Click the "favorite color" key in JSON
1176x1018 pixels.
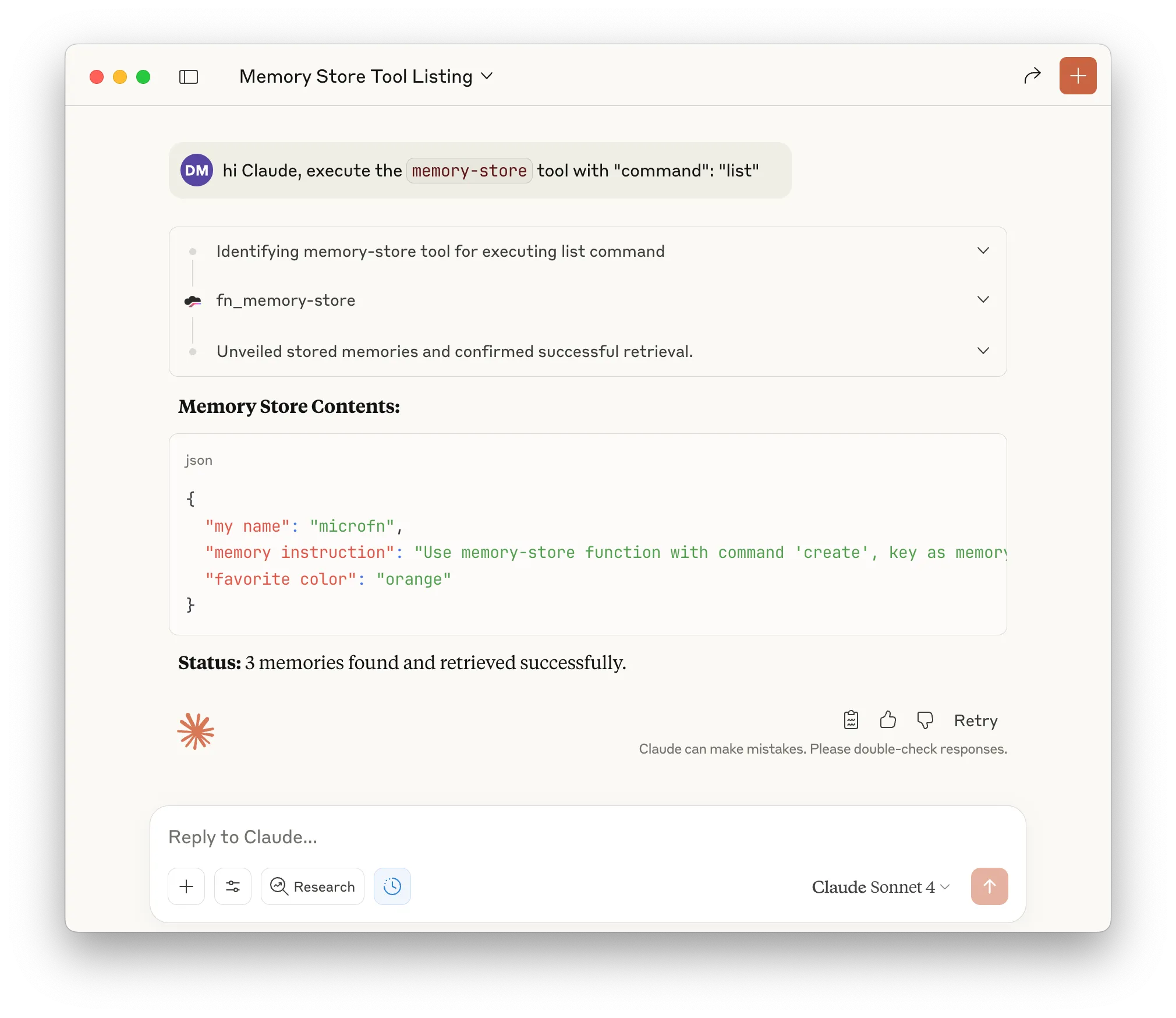(281, 579)
